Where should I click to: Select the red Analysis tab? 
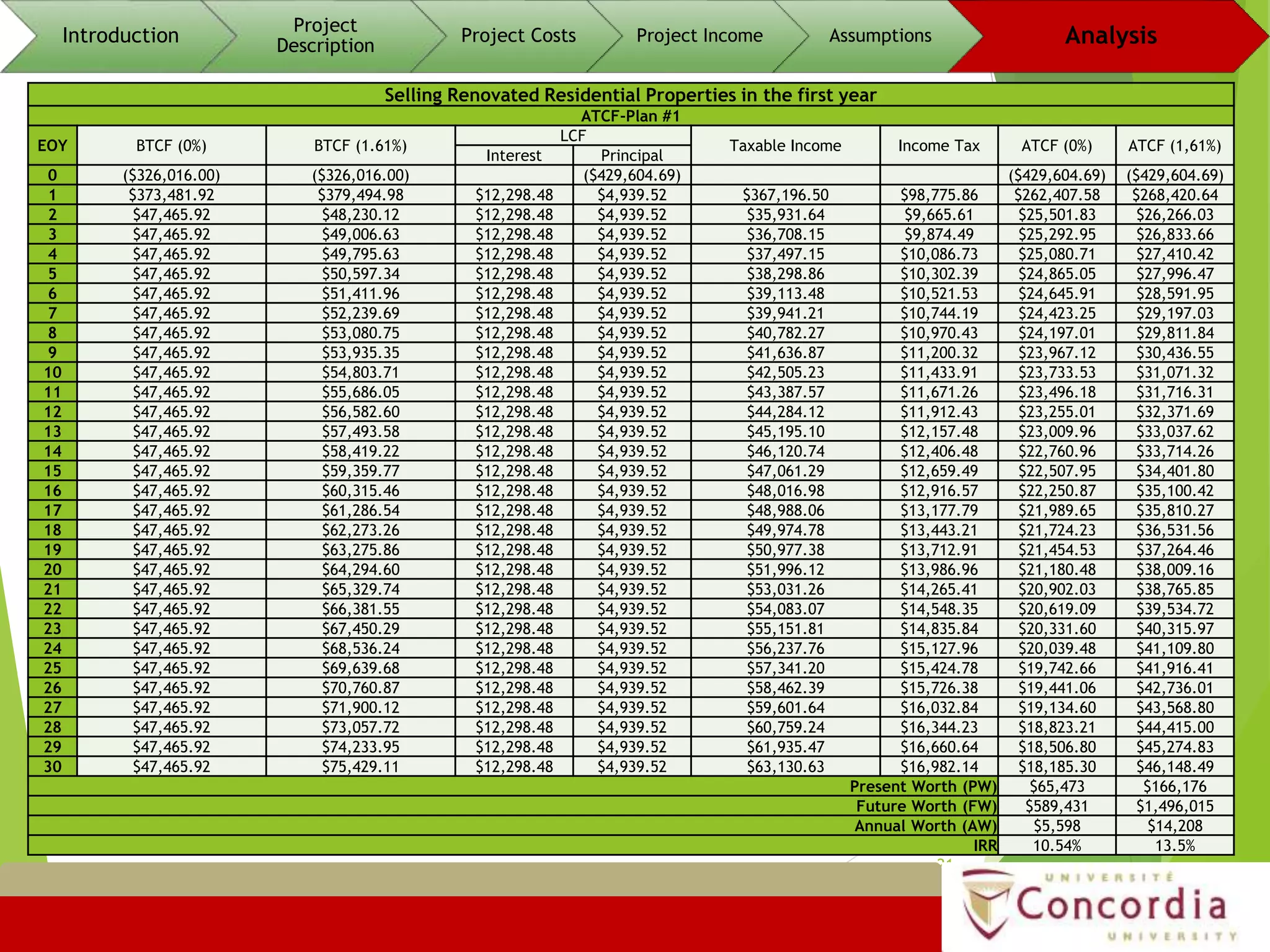click(1111, 35)
